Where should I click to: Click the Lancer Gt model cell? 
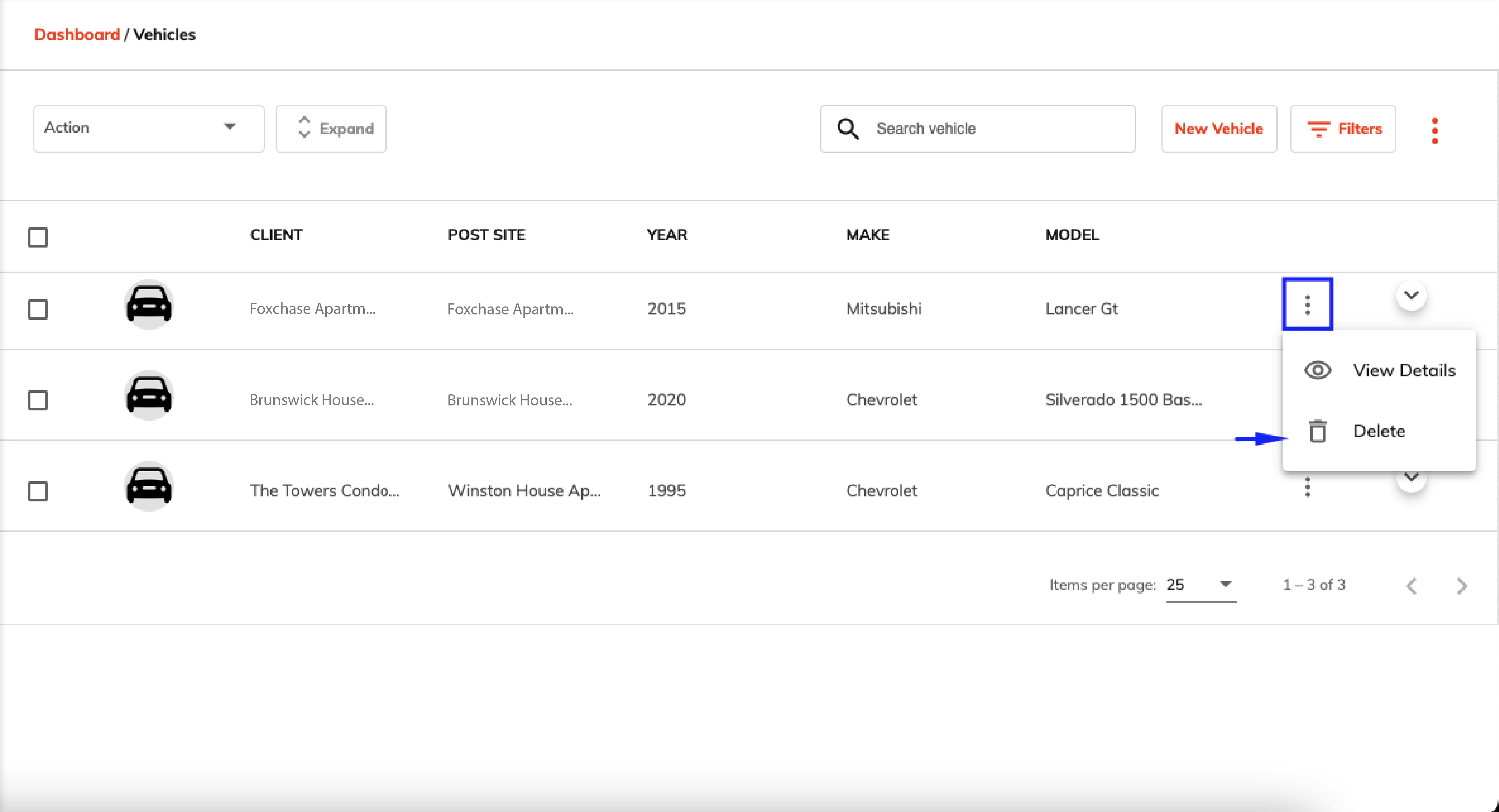click(x=1081, y=308)
